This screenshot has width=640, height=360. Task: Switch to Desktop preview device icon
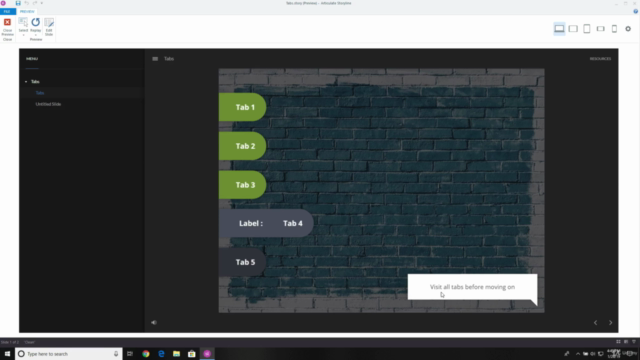(559, 29)
